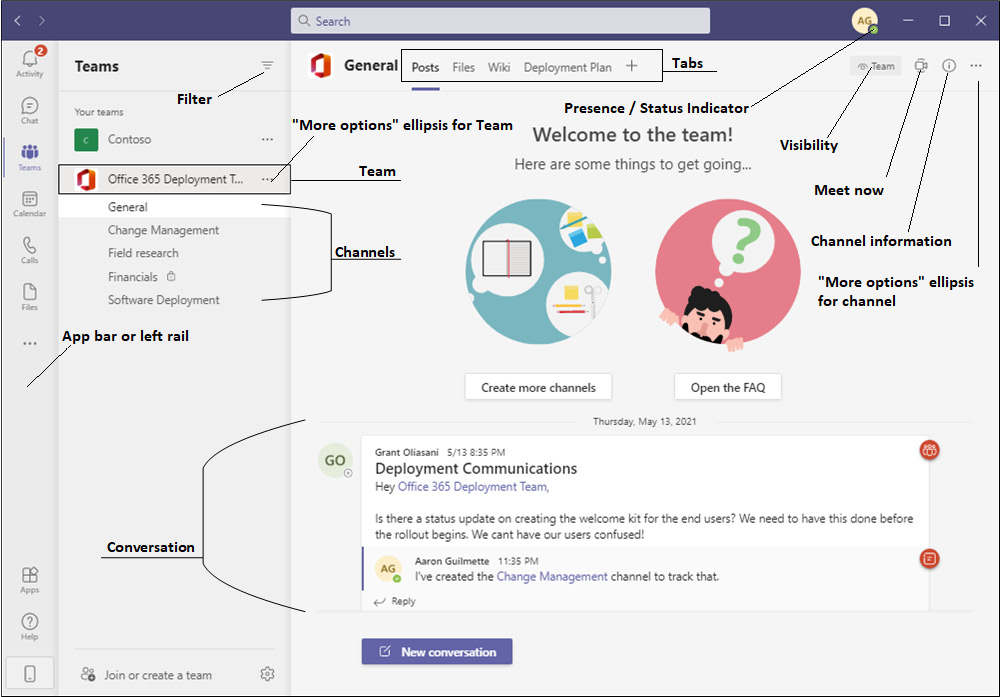Collapse the Office 365 Deployment Team row

coord(175,179)
